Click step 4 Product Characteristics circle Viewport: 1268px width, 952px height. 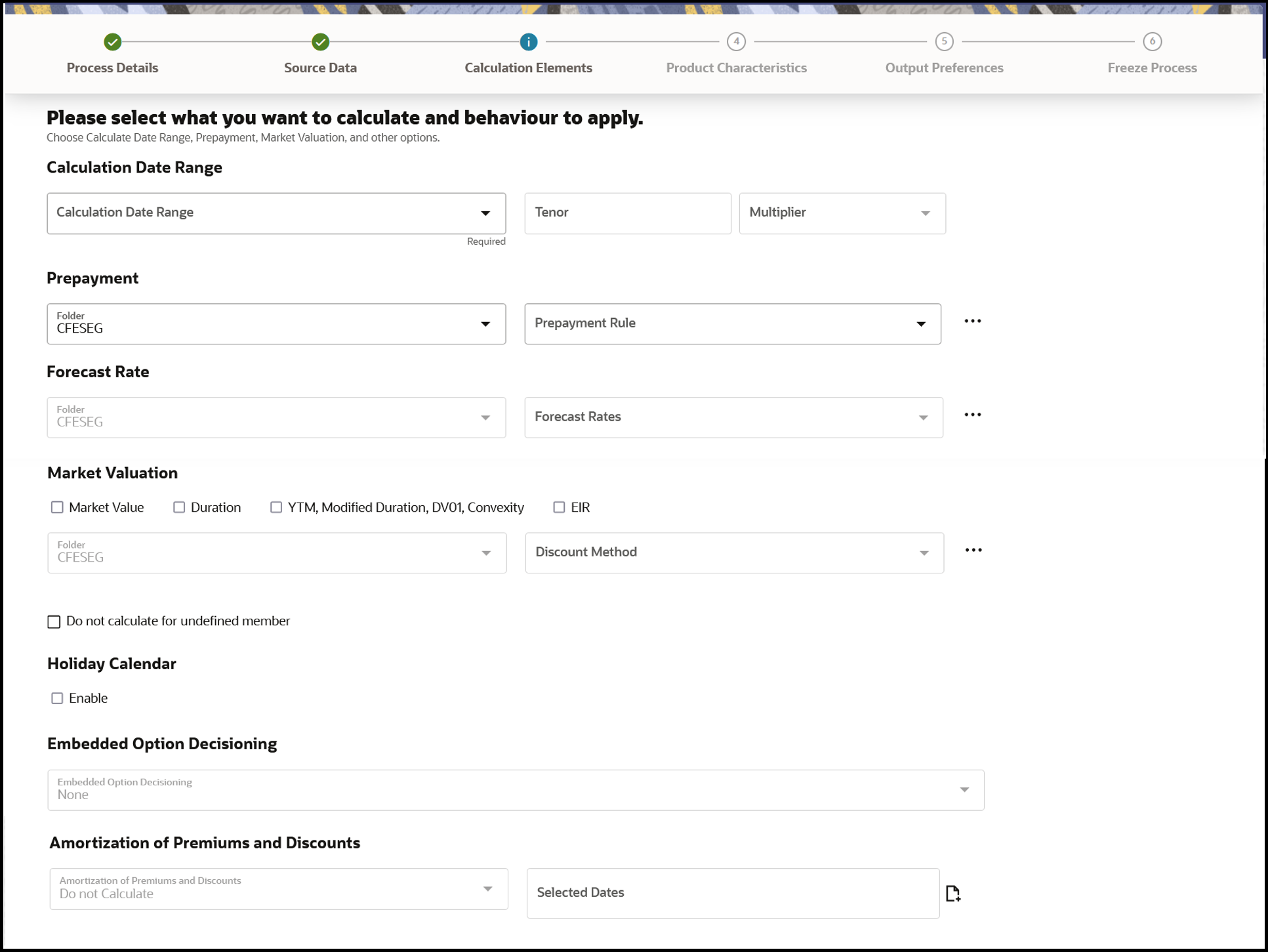(736, 42)
